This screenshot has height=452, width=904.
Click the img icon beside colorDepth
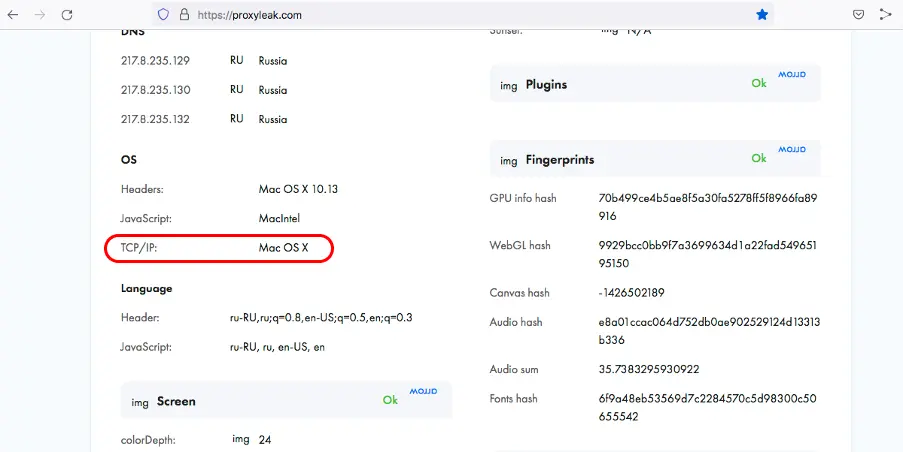pyautogui.click(x=241, y=439)
